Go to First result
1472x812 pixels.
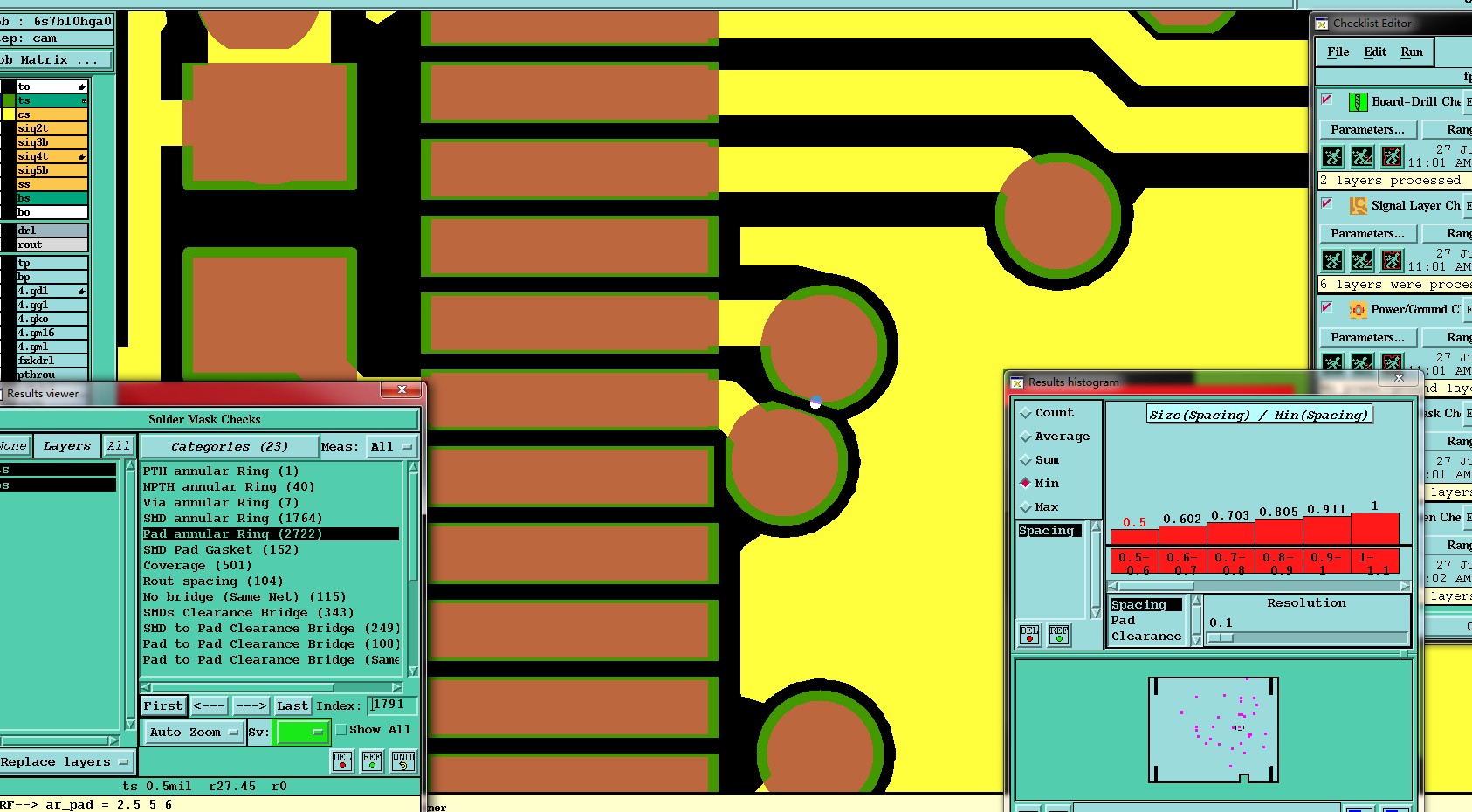pos(163,705)
